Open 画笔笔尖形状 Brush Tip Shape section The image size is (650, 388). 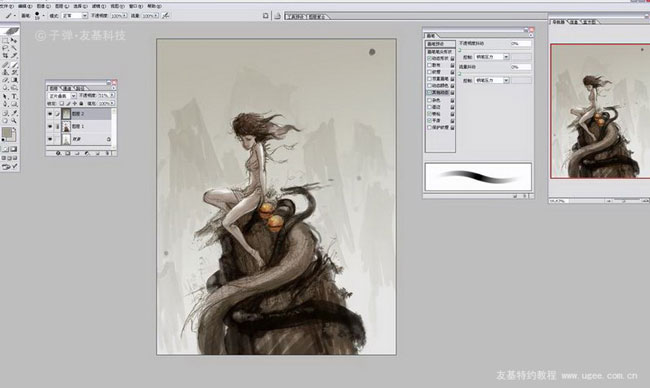pyautogui.click(x=440, y=52)
